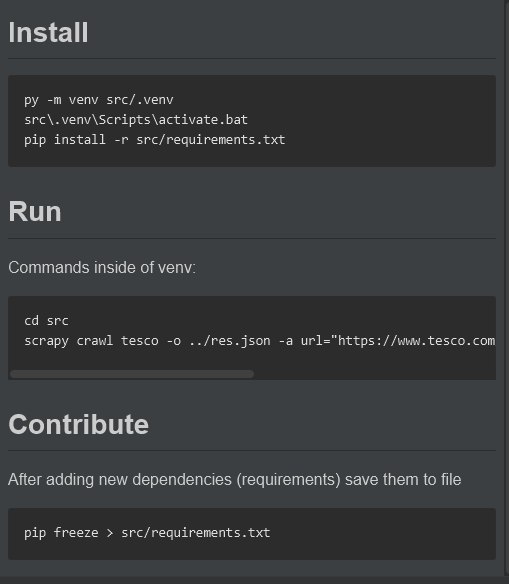
Task: Click the 'pip freeze' command line
Action: (147, 533)
